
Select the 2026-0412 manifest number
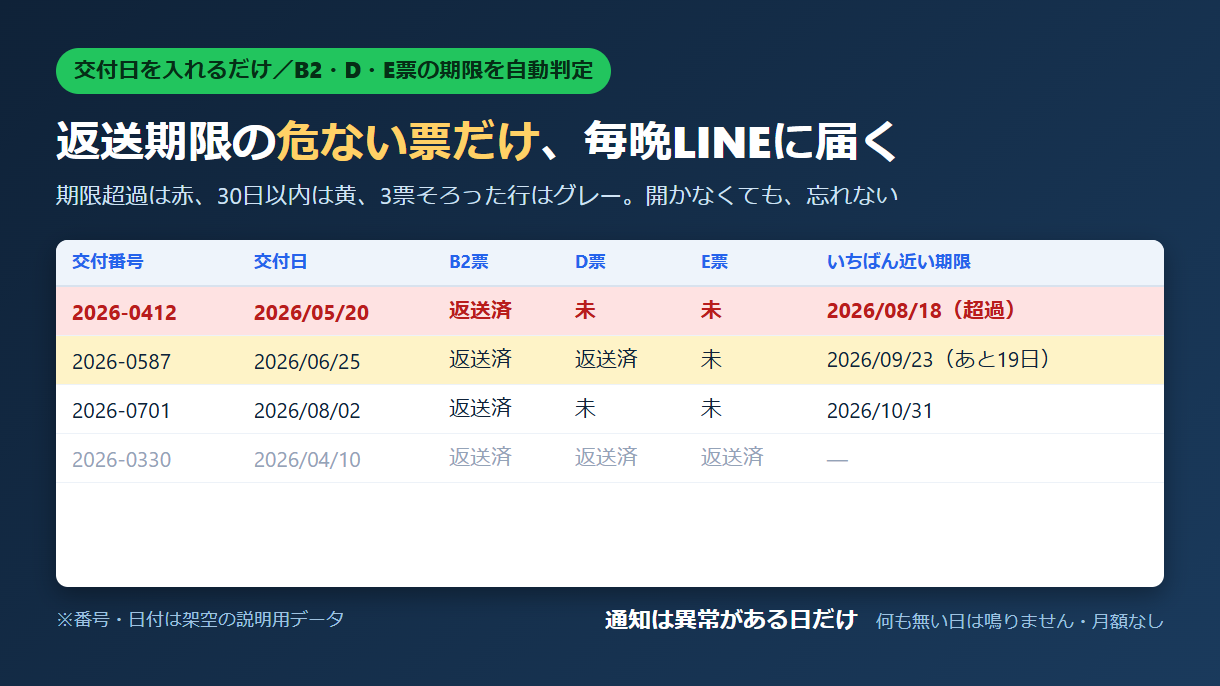124,312
